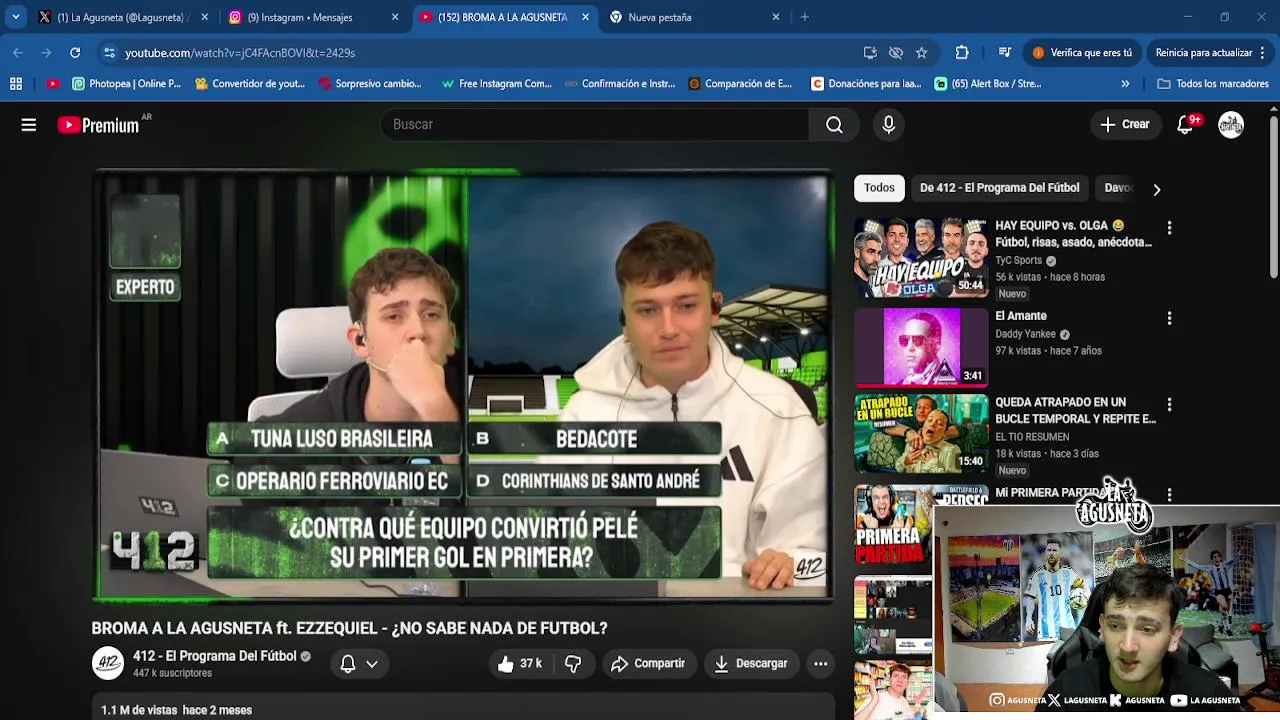The height and width of the screenshot is (720, 1280).
Task: Open the Free Instagram Com... bookmark
Action: pyautogui.click(x=496, y=84)
